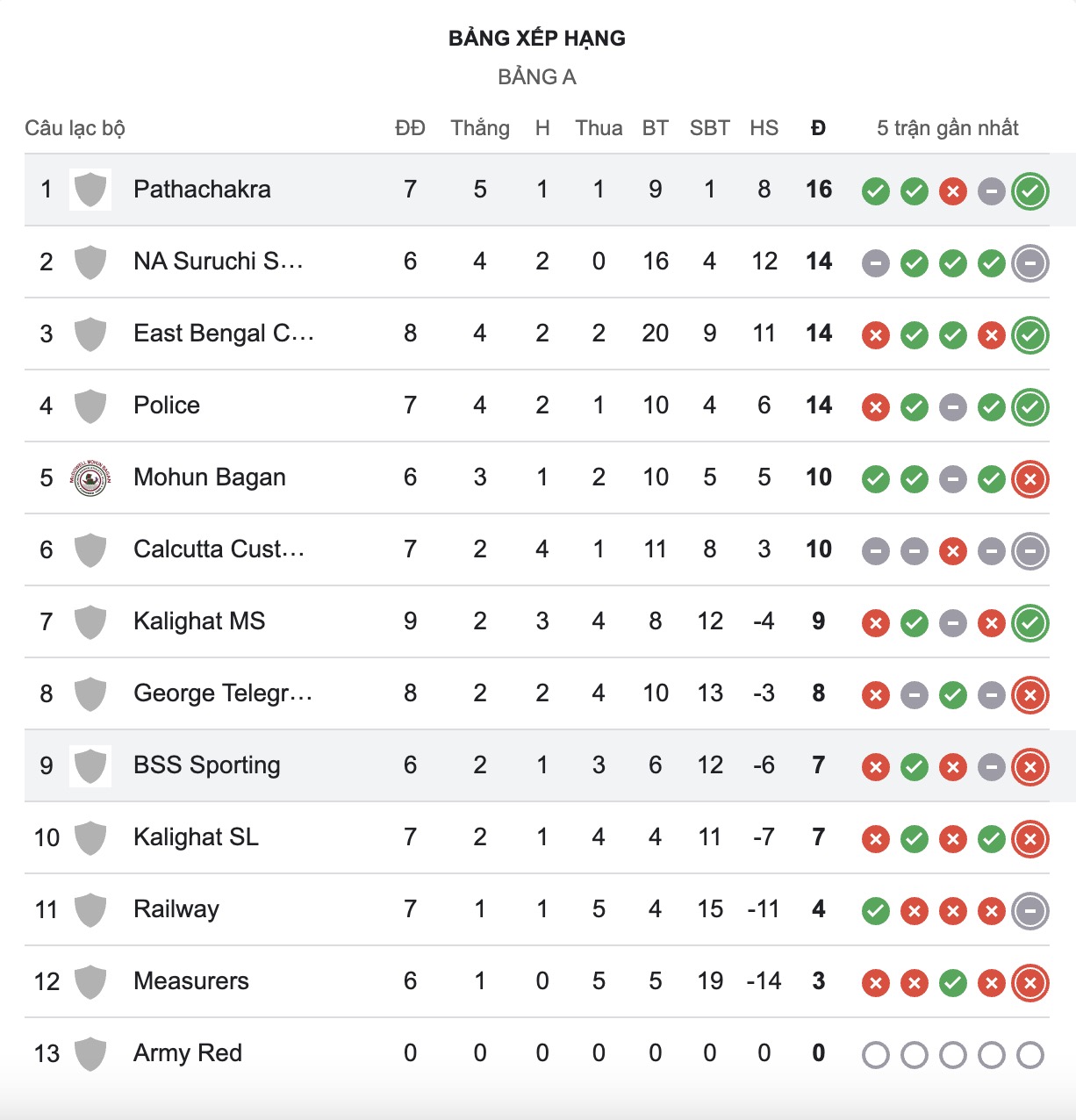The width and height of the screenshot is (1076, 1120).
Task: Click Pathachakra's latest win result icon
Action: [1030, 191]
